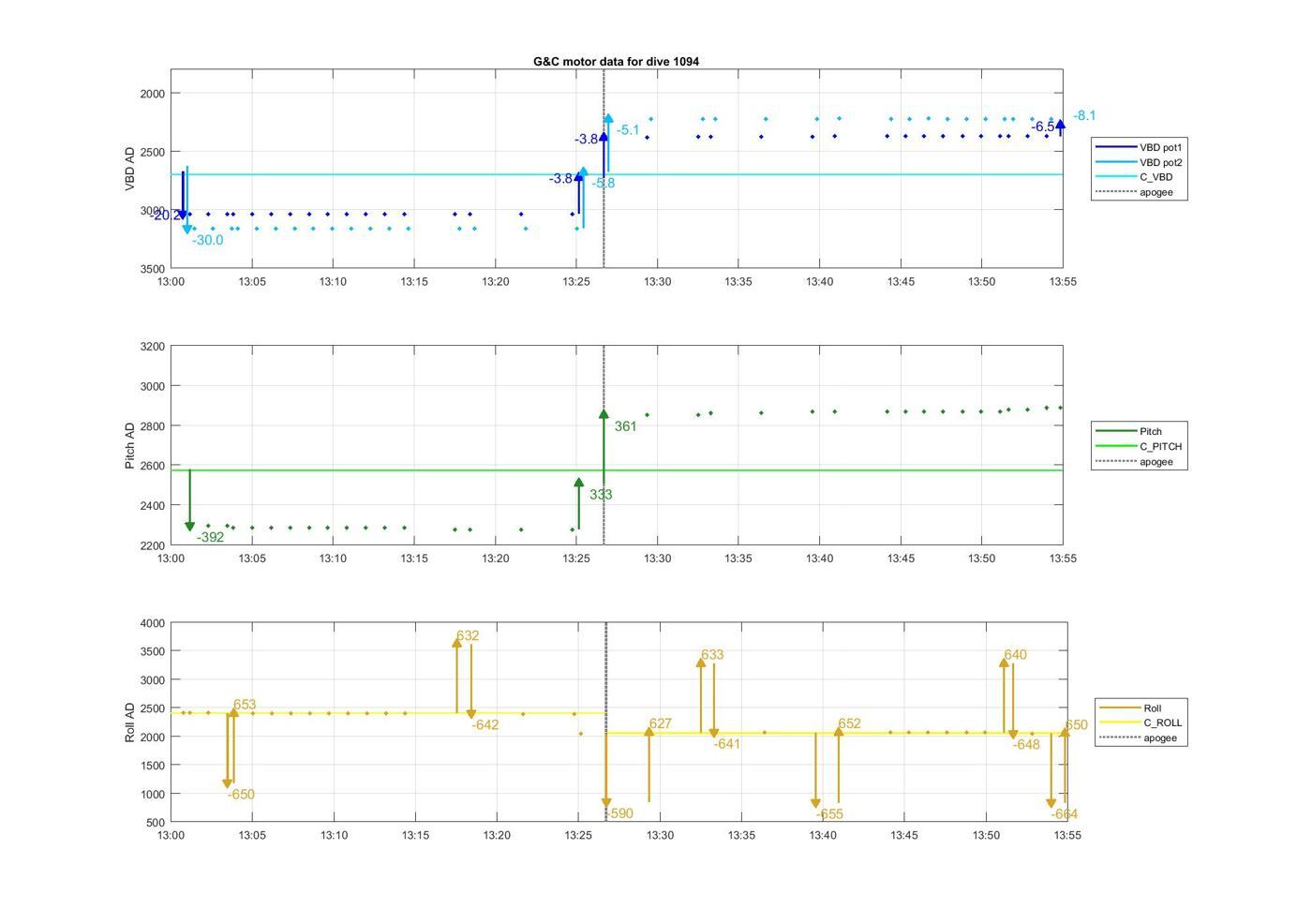Click the plot title 'G&C motor data for dive 1094'
1312x924 pixels.
tap(616, 61)
